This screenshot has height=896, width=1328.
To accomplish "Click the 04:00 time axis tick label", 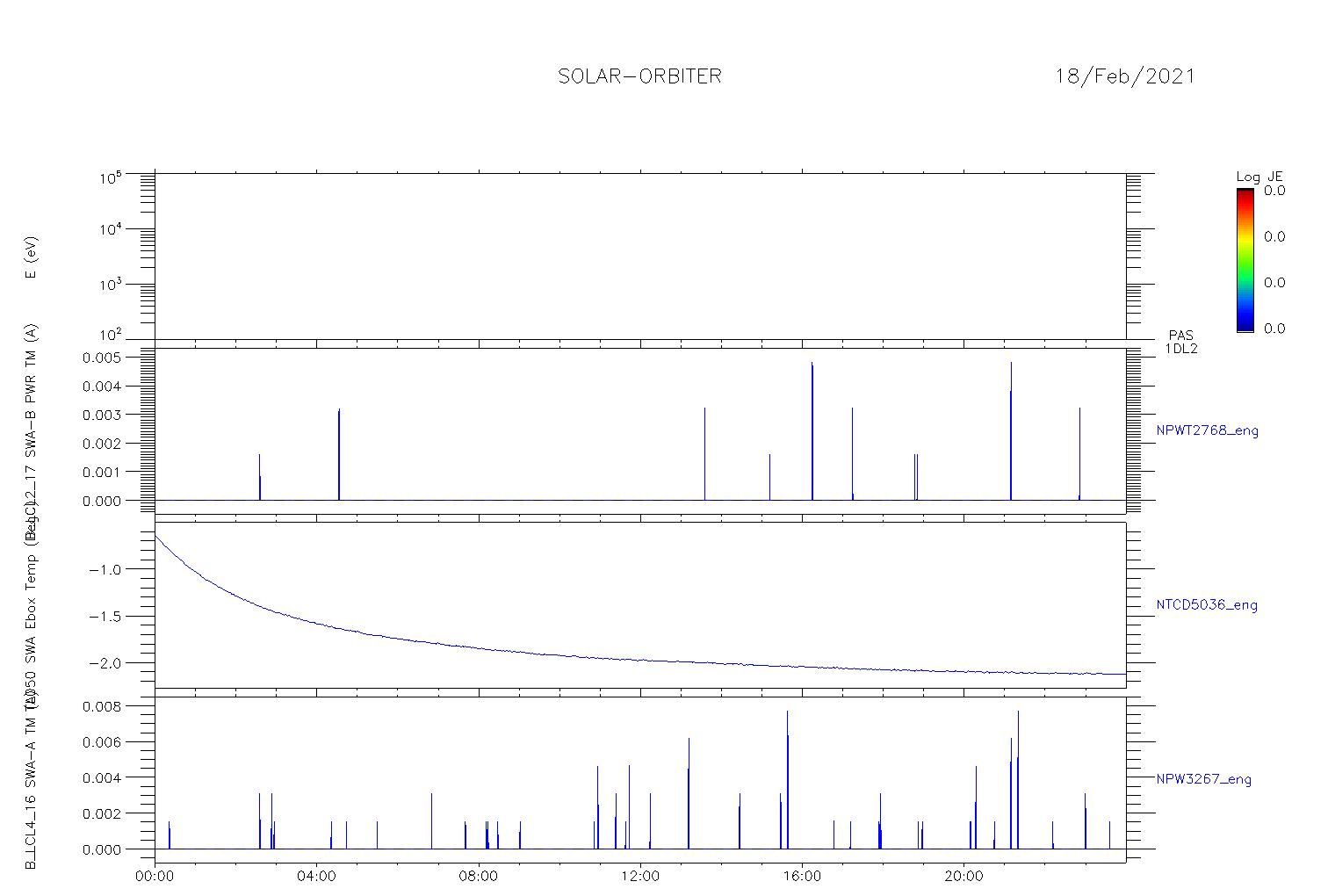I will (x=317, y=876).
